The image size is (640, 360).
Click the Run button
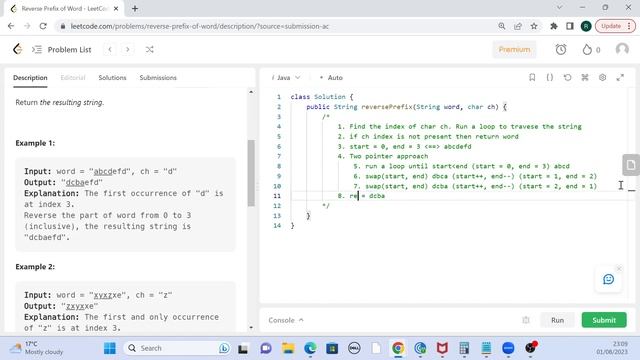tap(557, 320)
